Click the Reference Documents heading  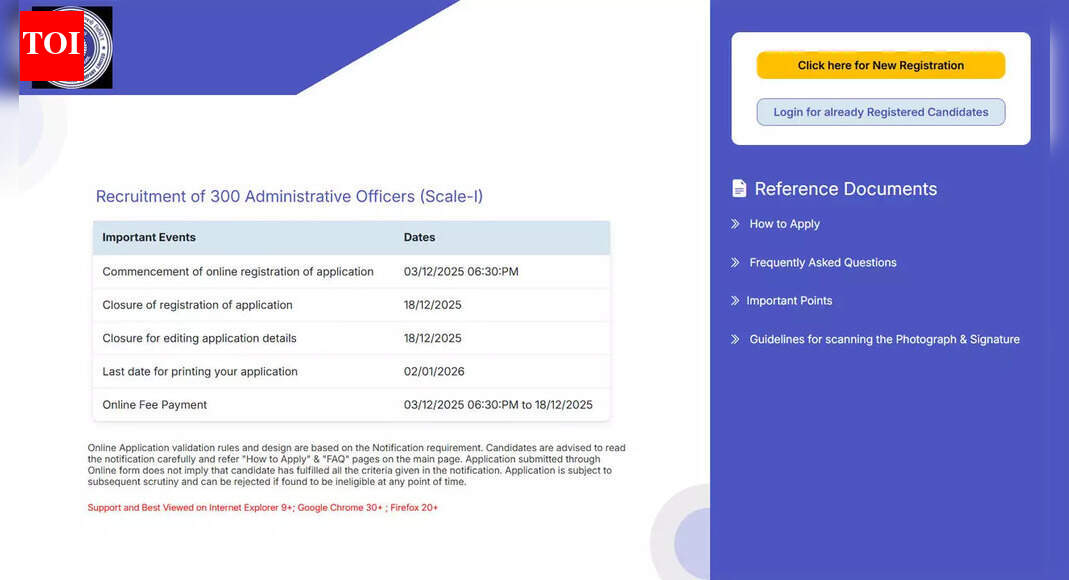844,188
